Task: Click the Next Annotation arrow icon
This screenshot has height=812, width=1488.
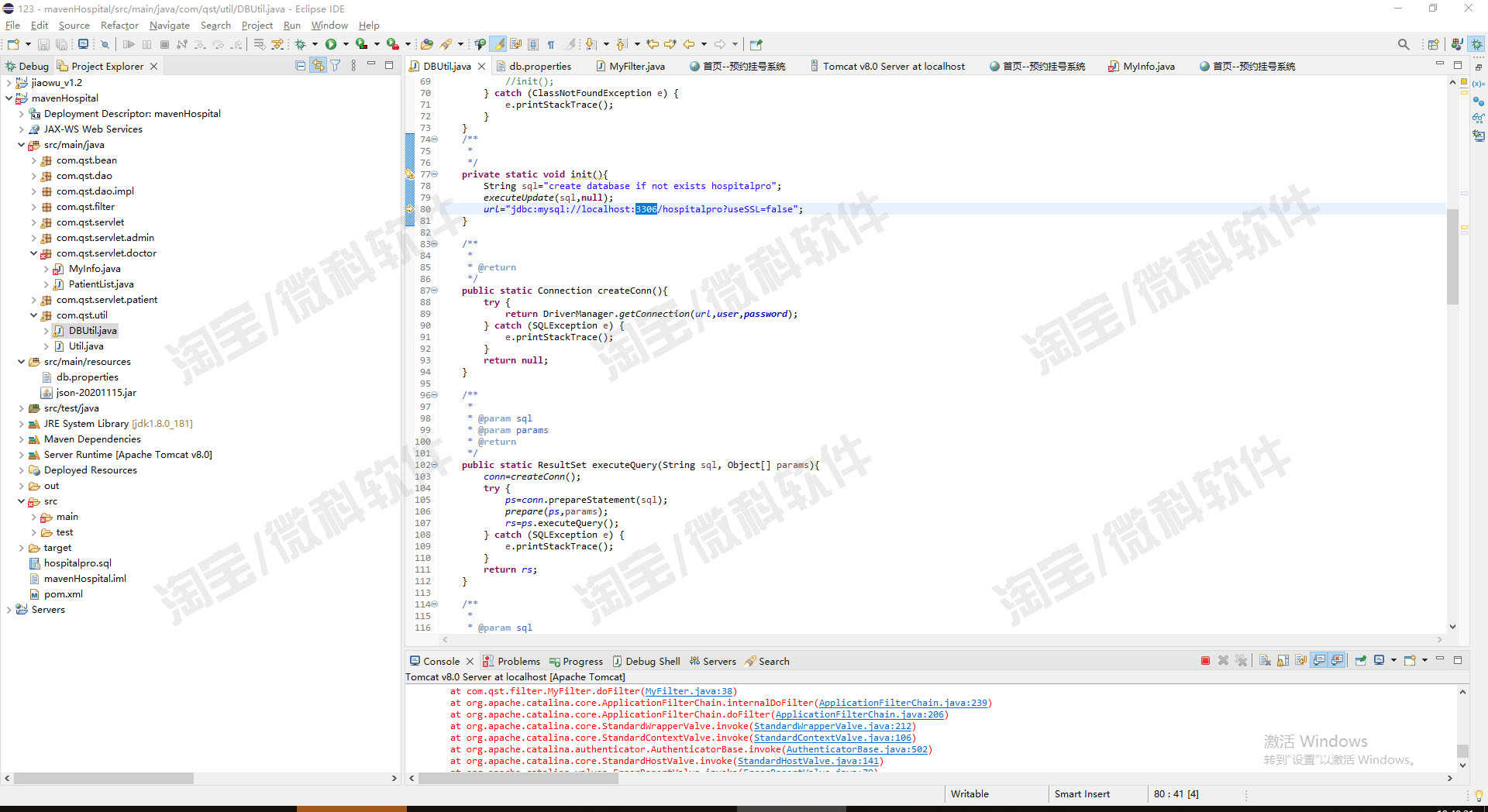Action: (591, 44)
